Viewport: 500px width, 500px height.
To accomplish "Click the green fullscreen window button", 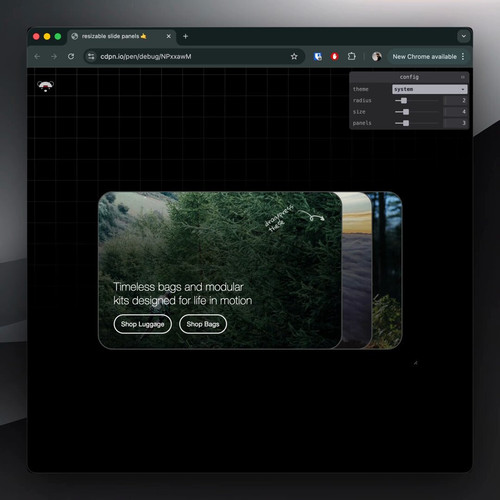I will [58, 36].
